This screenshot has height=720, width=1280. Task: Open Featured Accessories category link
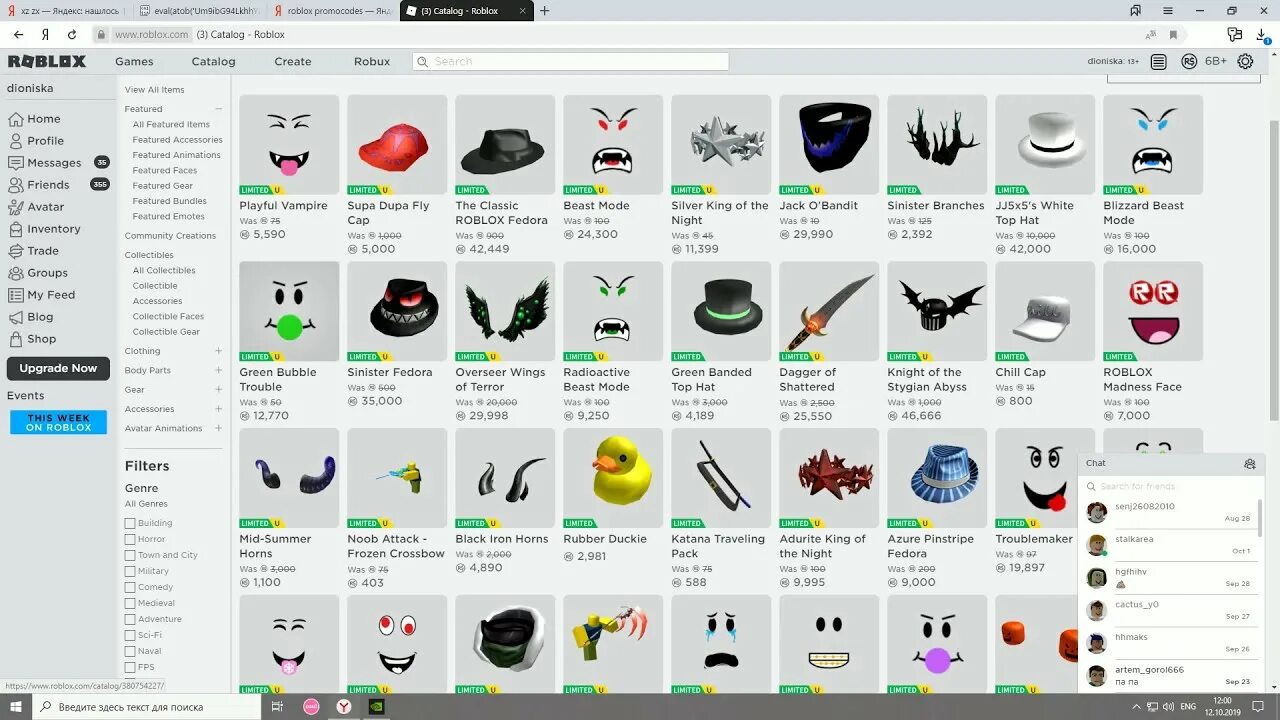pyautogui.click(x=177, y=140)
